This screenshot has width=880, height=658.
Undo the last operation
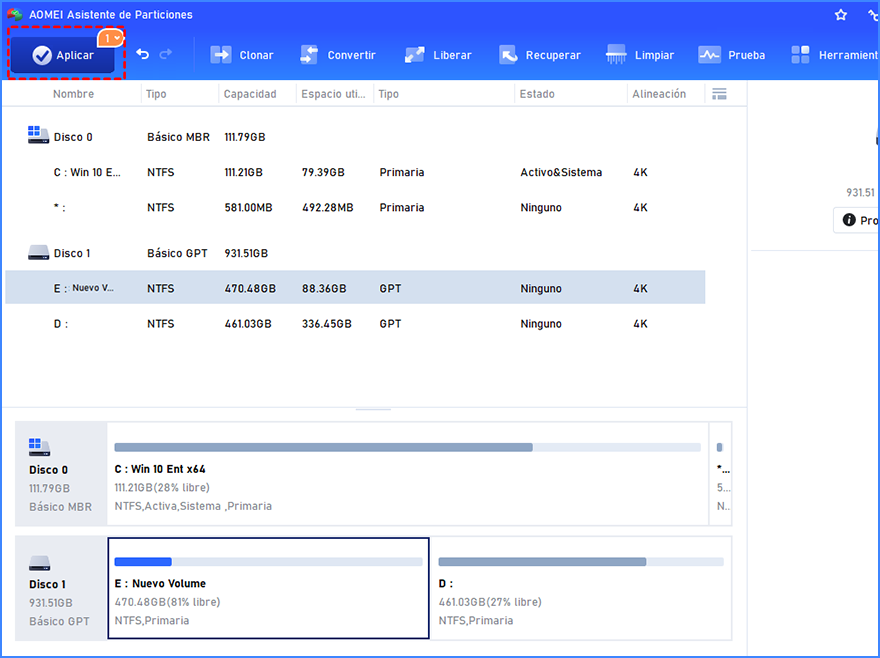pyautogui.click(x=143, y=55)
